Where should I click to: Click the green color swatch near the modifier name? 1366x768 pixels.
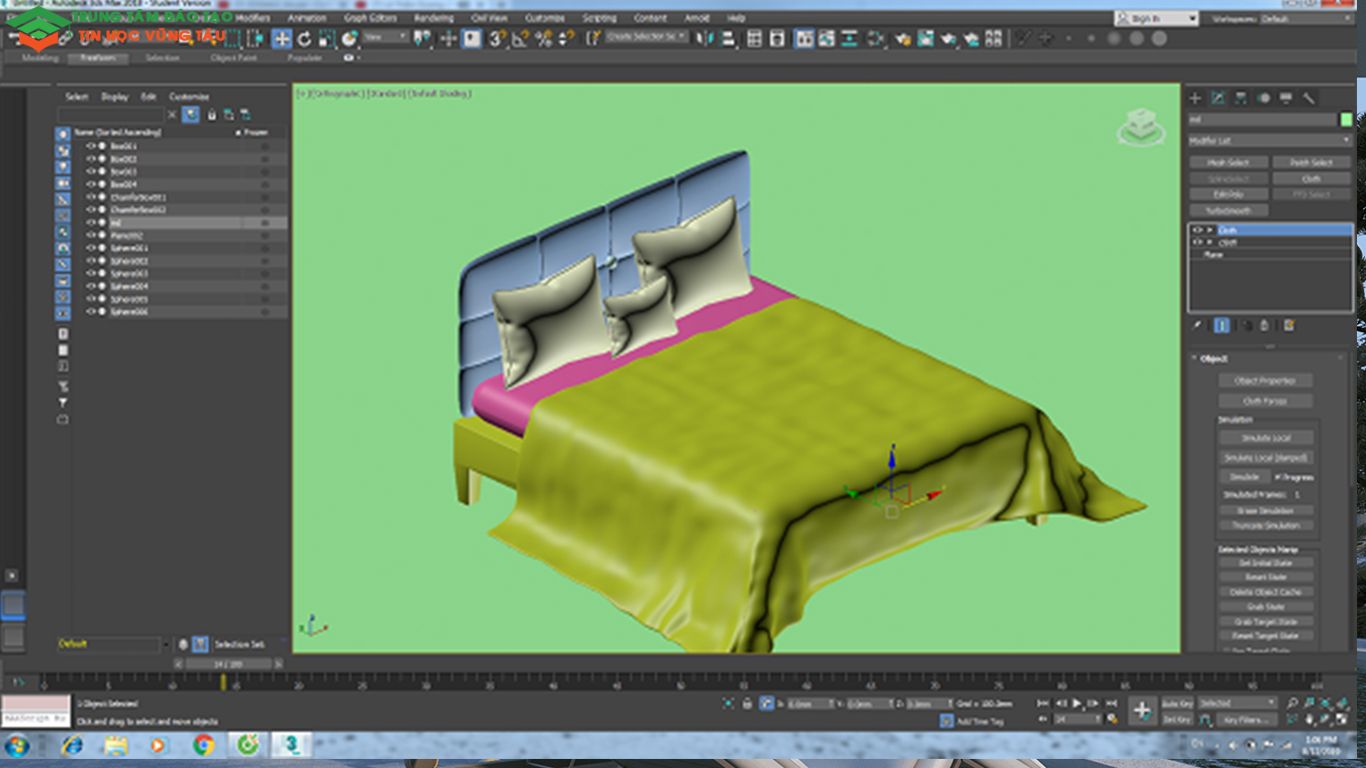[1345, 120]
